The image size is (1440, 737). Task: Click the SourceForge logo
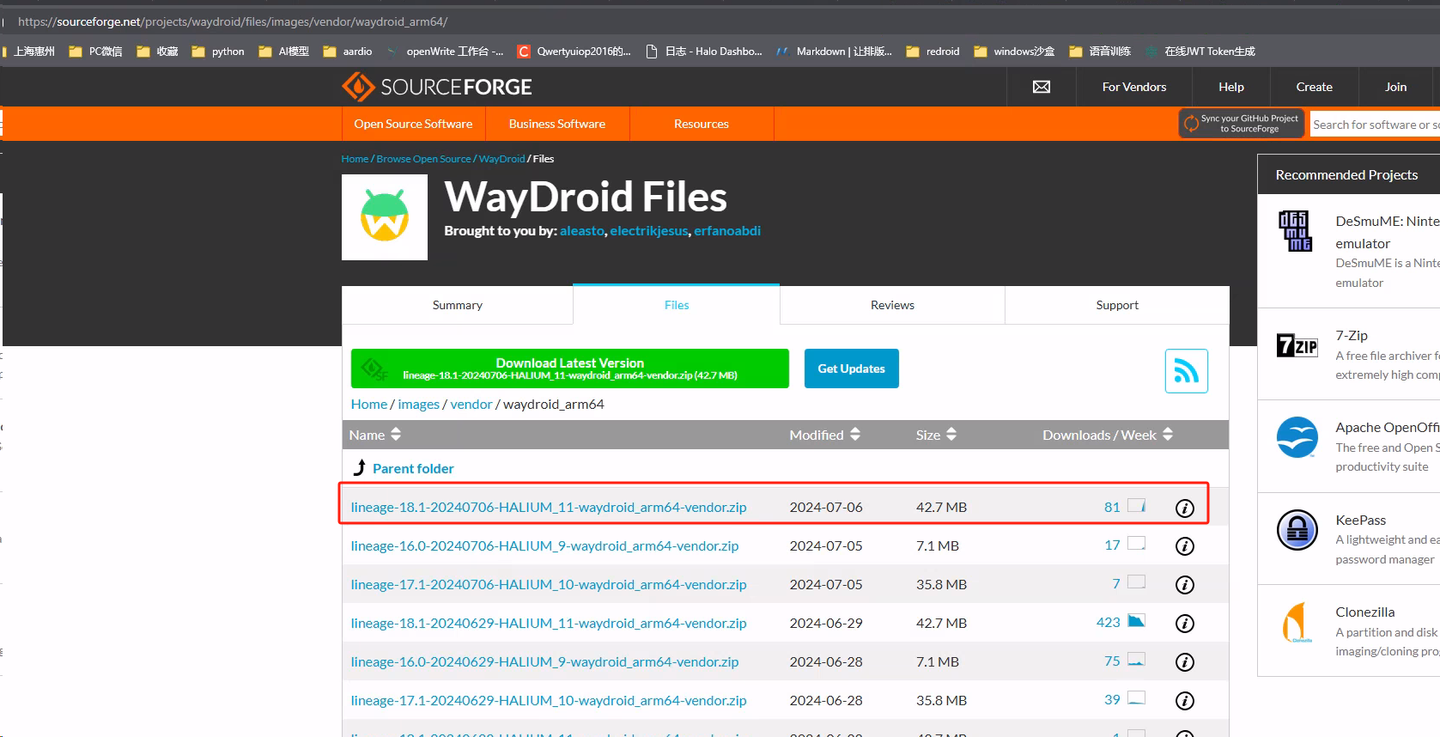pos(436,87)
